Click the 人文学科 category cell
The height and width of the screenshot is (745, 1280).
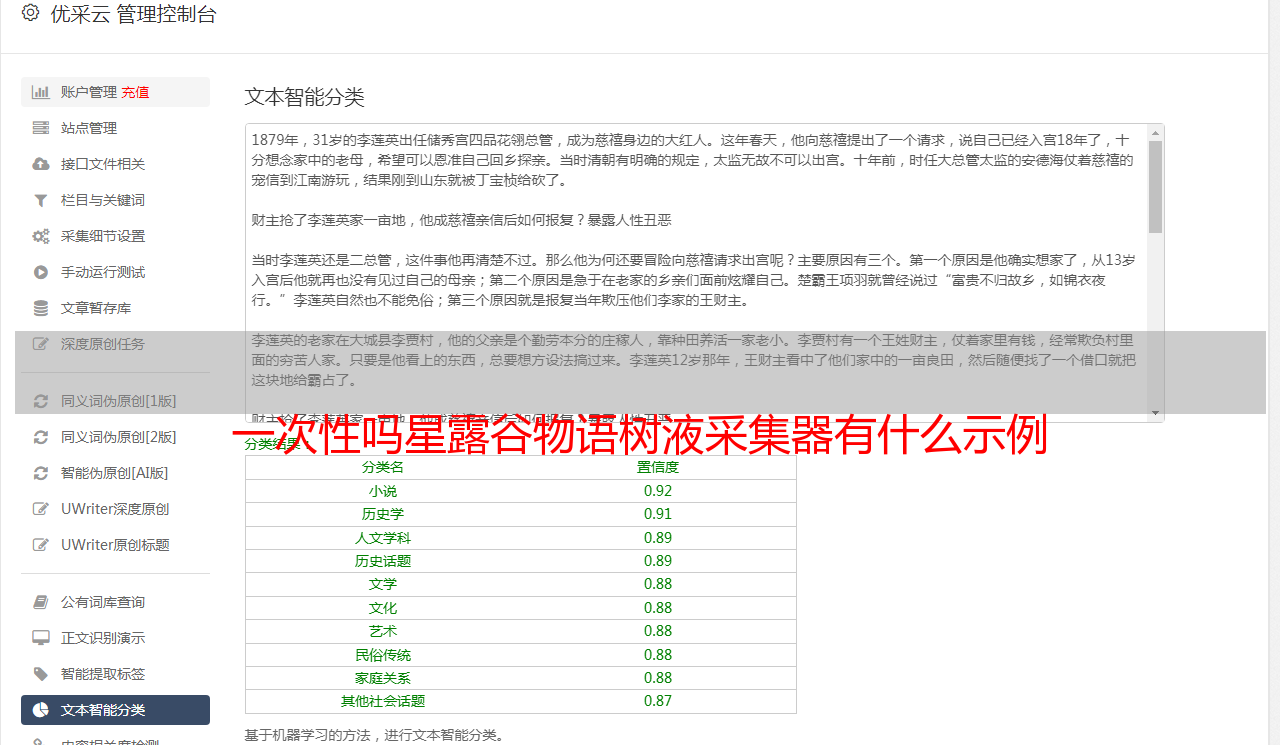(x=383, y=538)
